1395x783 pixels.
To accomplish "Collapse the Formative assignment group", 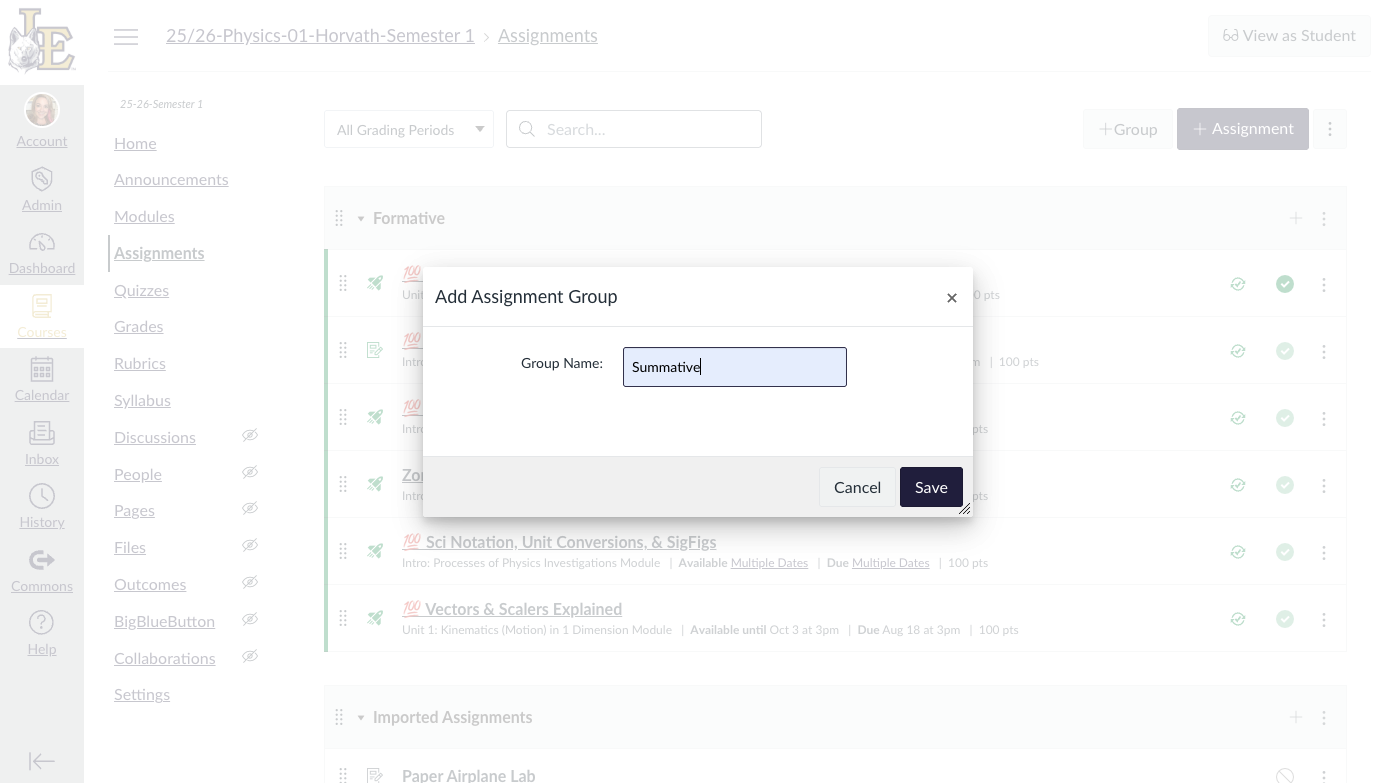I will pyautogui.click(x=361, y=218).
